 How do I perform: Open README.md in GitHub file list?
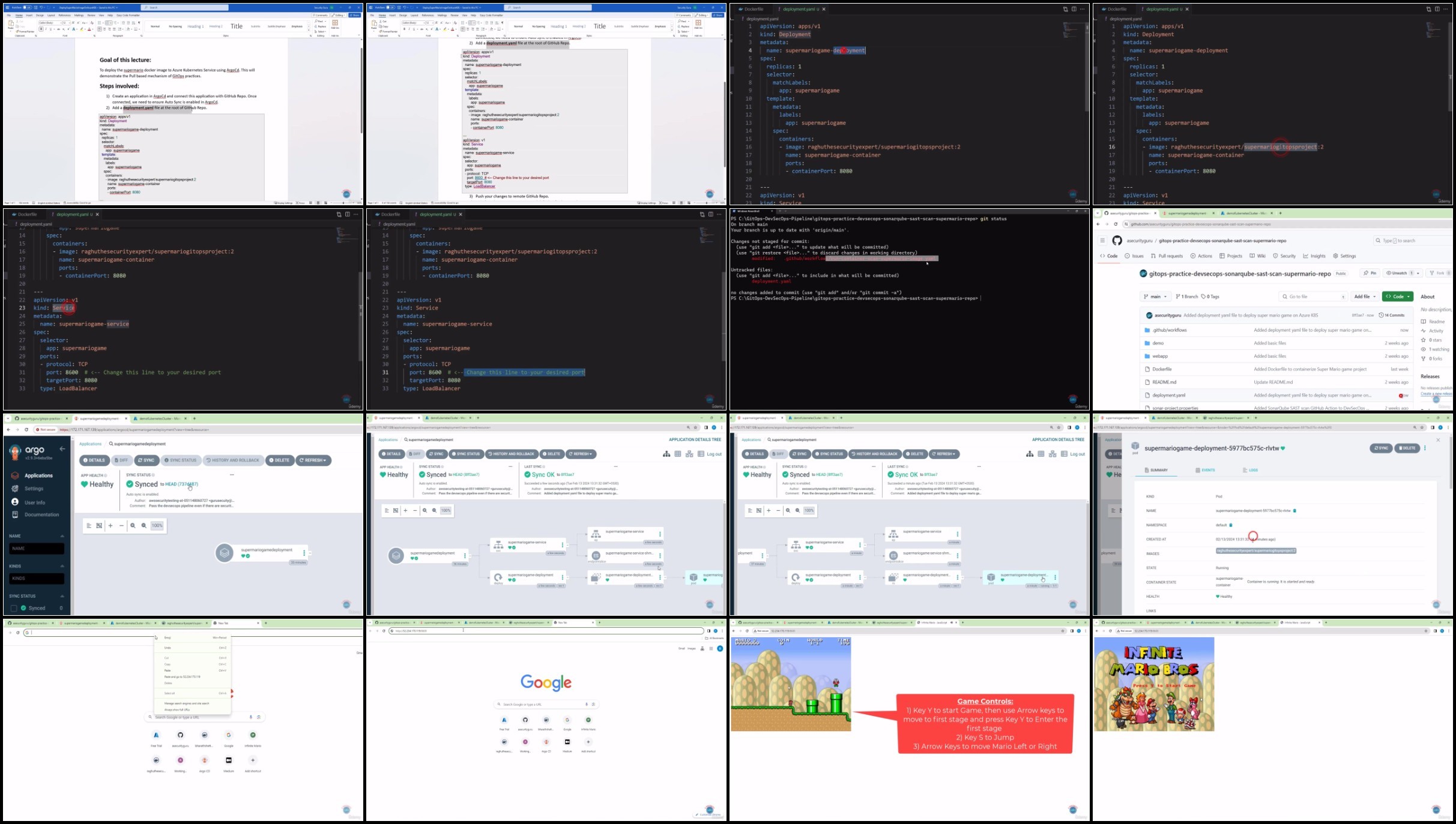1164,382
